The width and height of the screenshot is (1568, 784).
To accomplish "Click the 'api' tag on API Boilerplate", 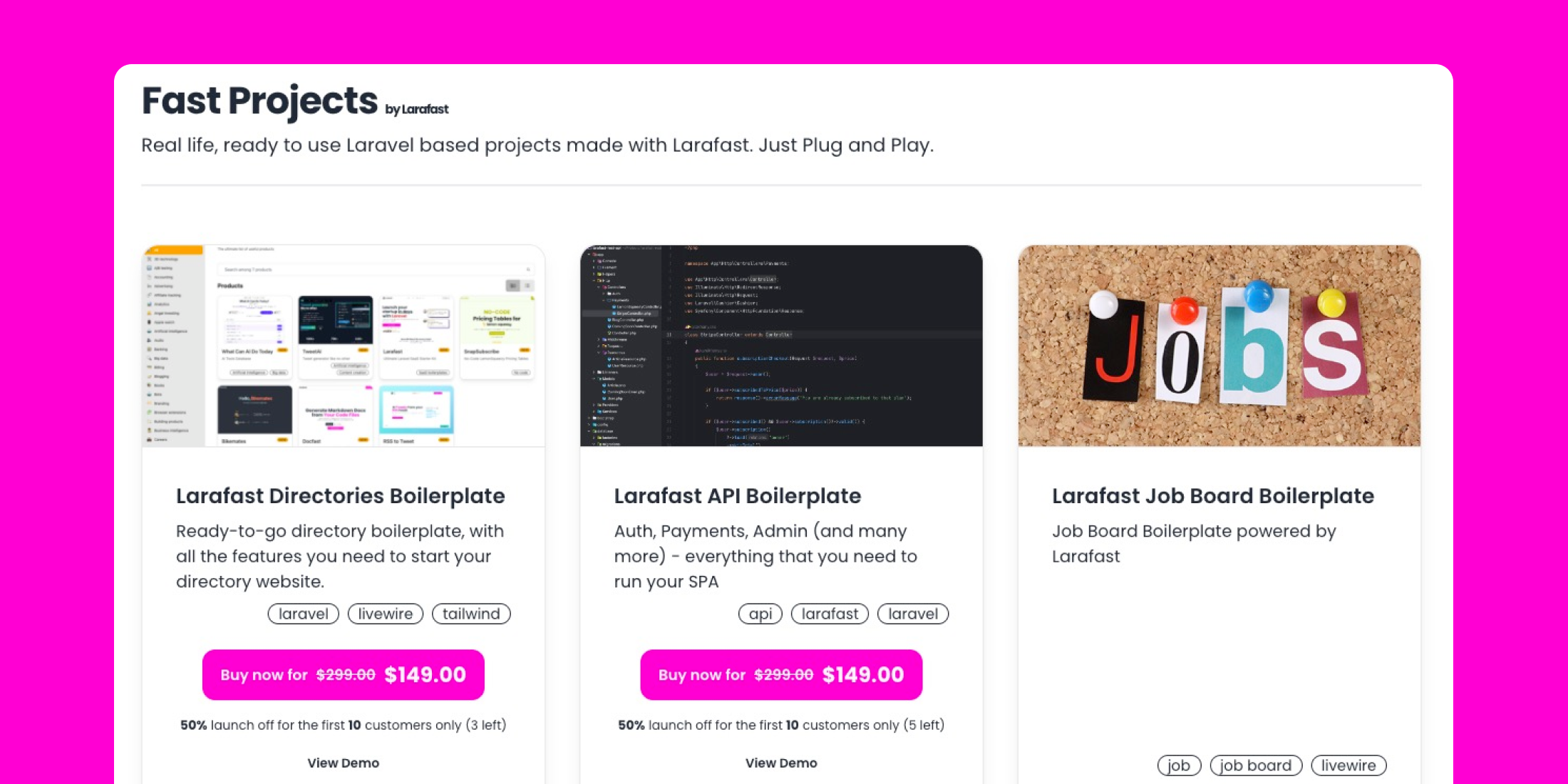I will [762, 613].
